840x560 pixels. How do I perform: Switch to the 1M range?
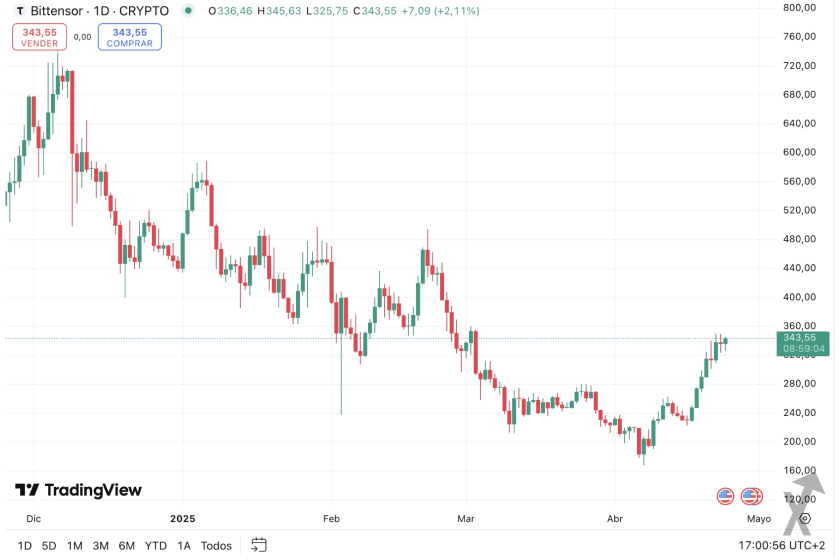pos(75,546)
